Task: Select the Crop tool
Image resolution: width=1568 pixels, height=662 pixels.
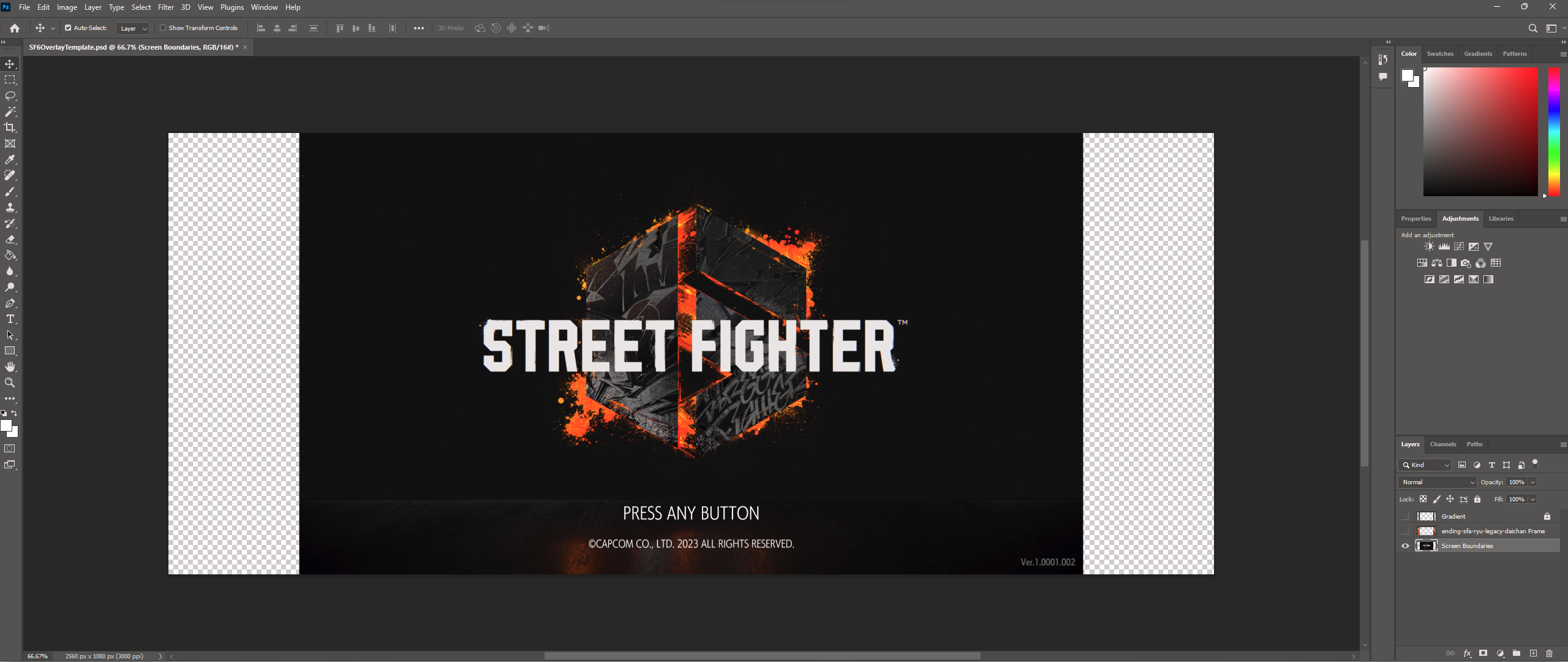Action: pos(10,127)
